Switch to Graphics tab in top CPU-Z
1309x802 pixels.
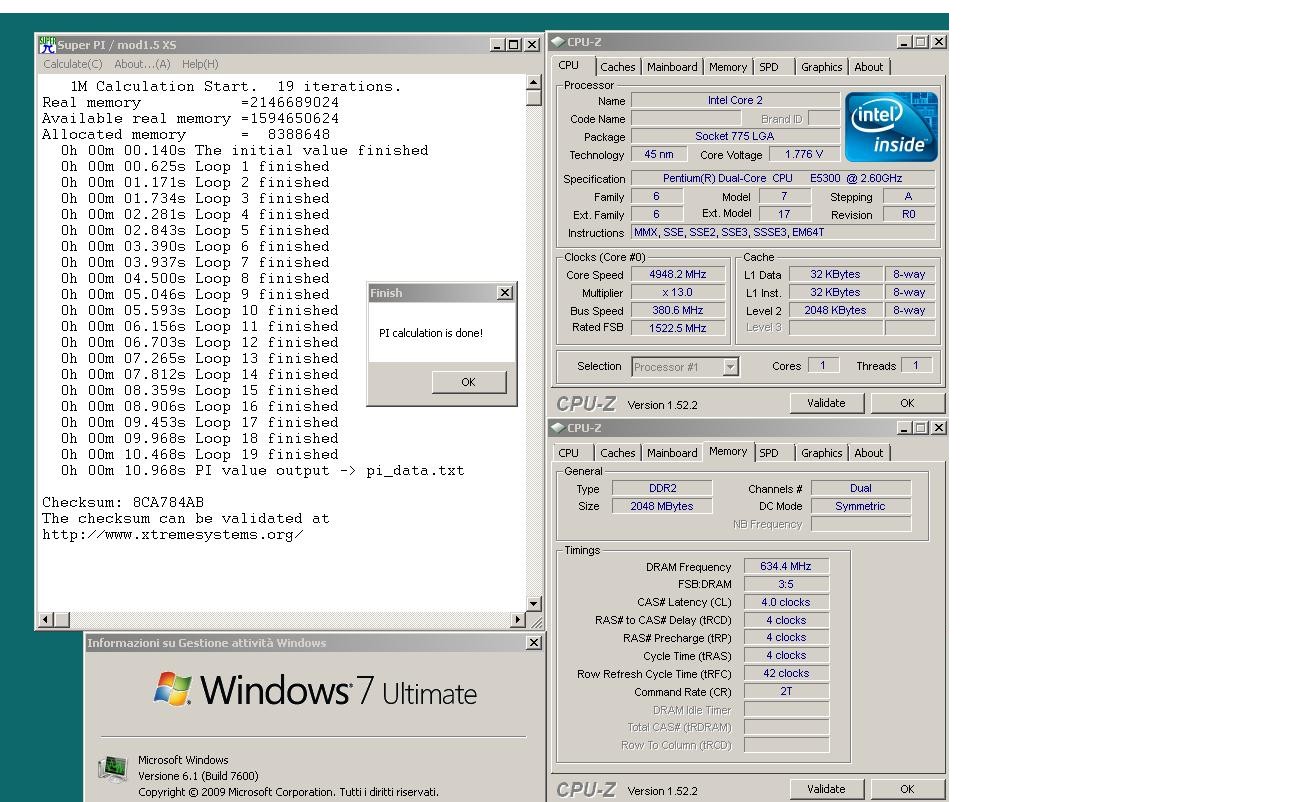[x=822, y=67]
